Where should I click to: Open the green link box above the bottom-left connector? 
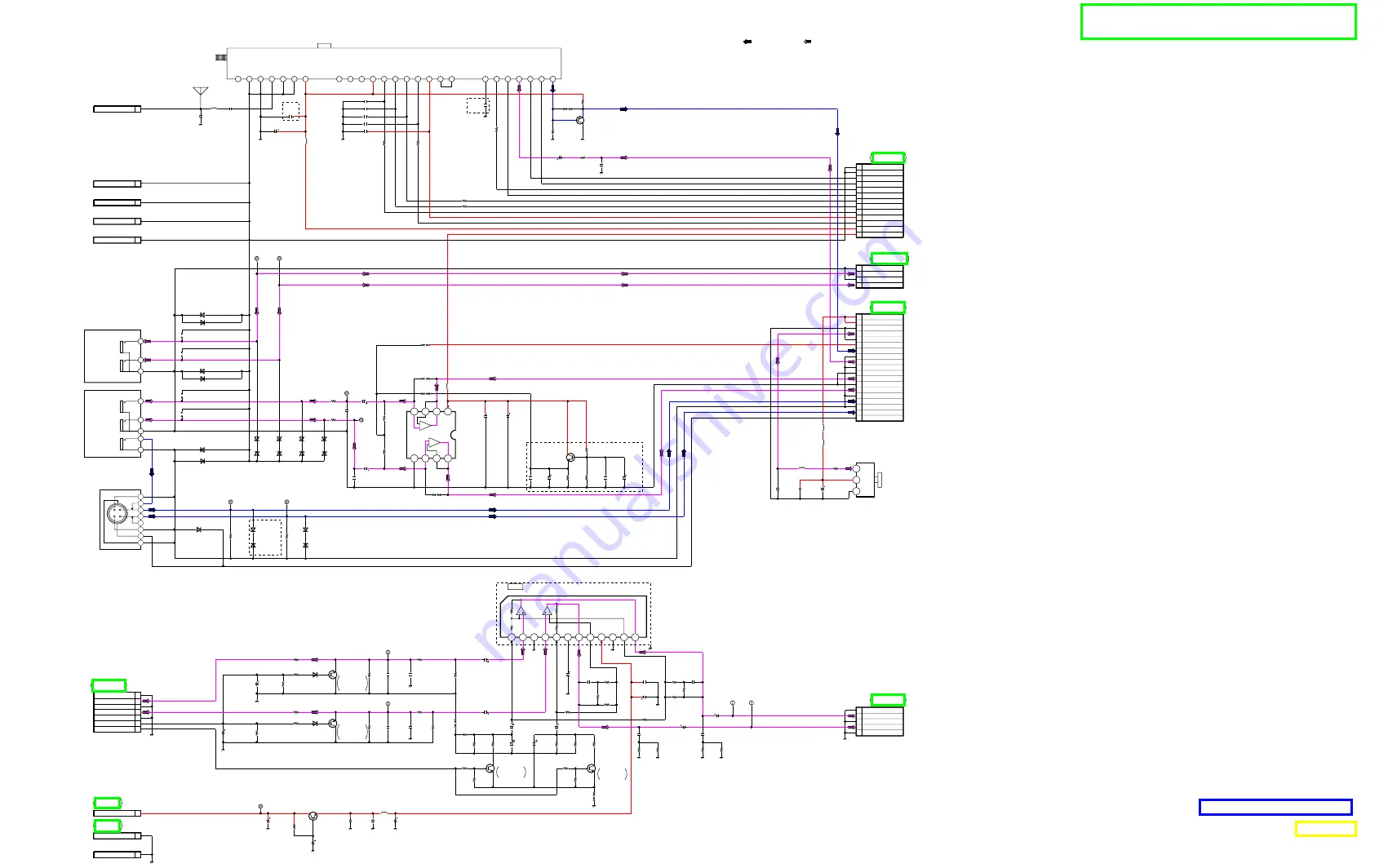click(109, 685)
